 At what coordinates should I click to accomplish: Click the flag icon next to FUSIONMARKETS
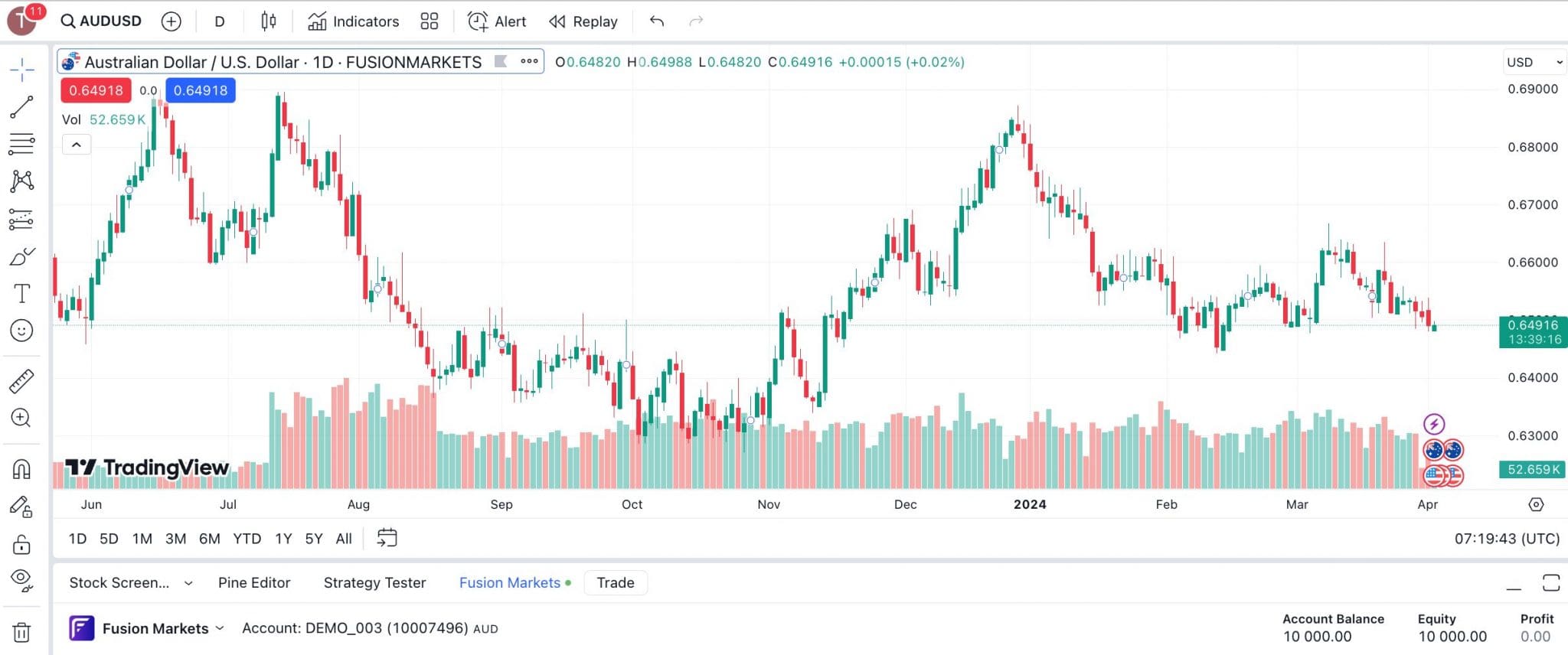tap(501, 61)
